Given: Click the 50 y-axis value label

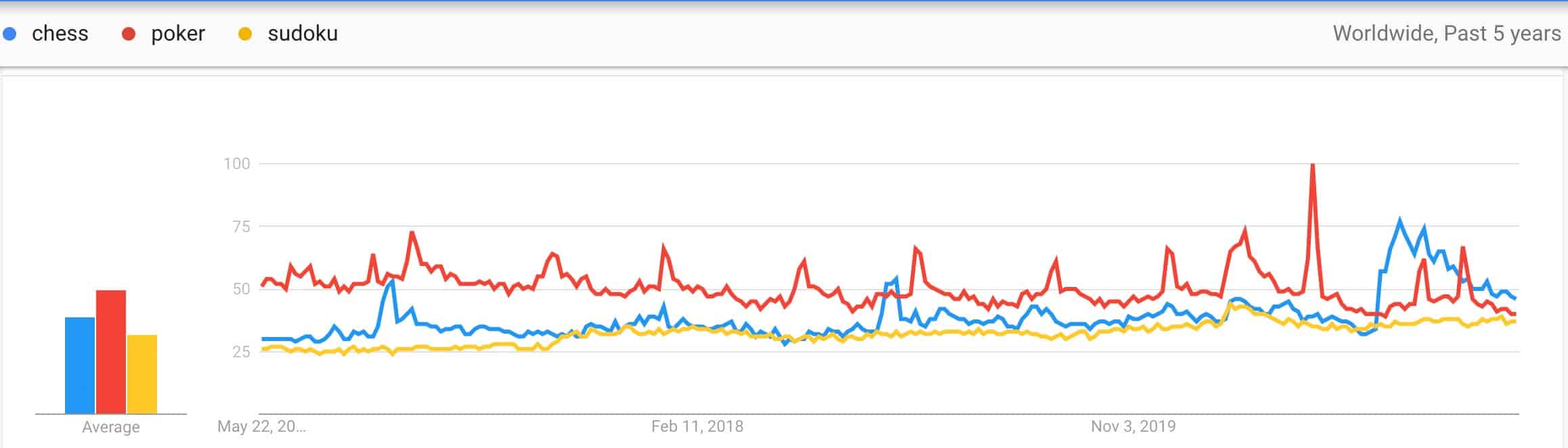Looking at the screenshot, I should [241, 289].
